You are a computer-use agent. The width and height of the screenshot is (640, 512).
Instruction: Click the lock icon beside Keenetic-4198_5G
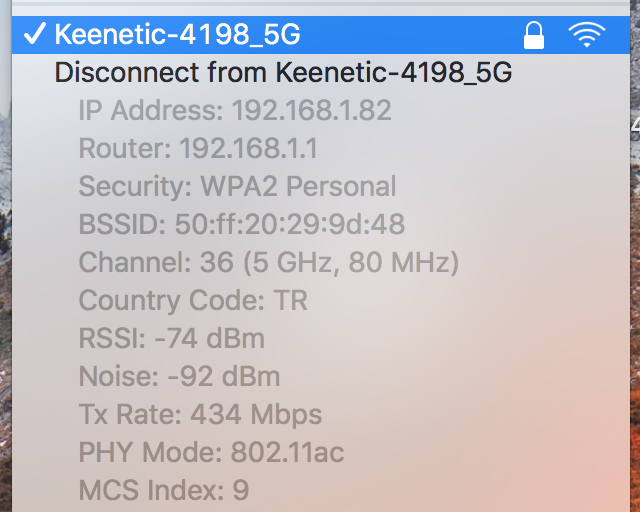pos(534,36)
